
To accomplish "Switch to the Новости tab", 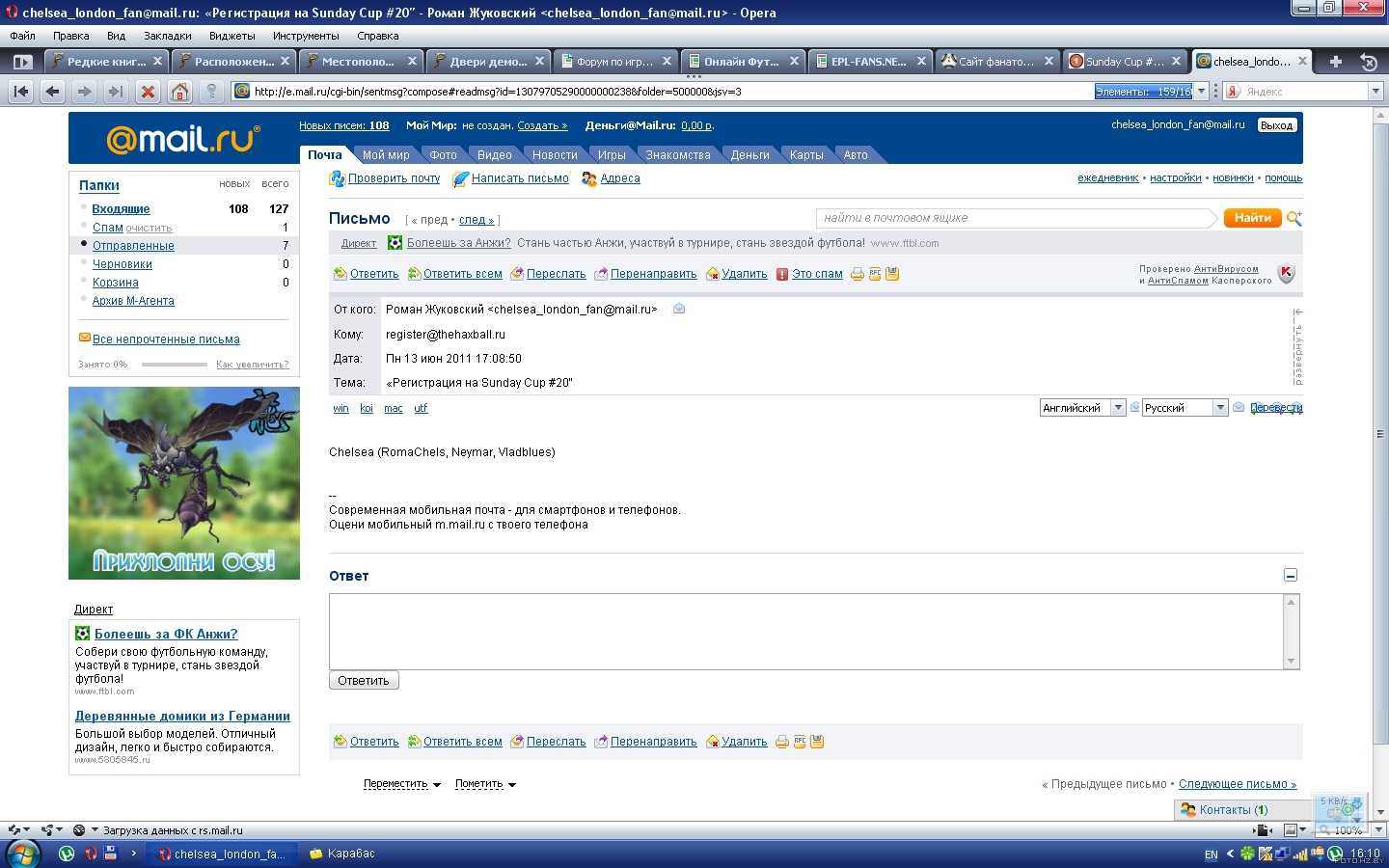I will click(555, 155).
